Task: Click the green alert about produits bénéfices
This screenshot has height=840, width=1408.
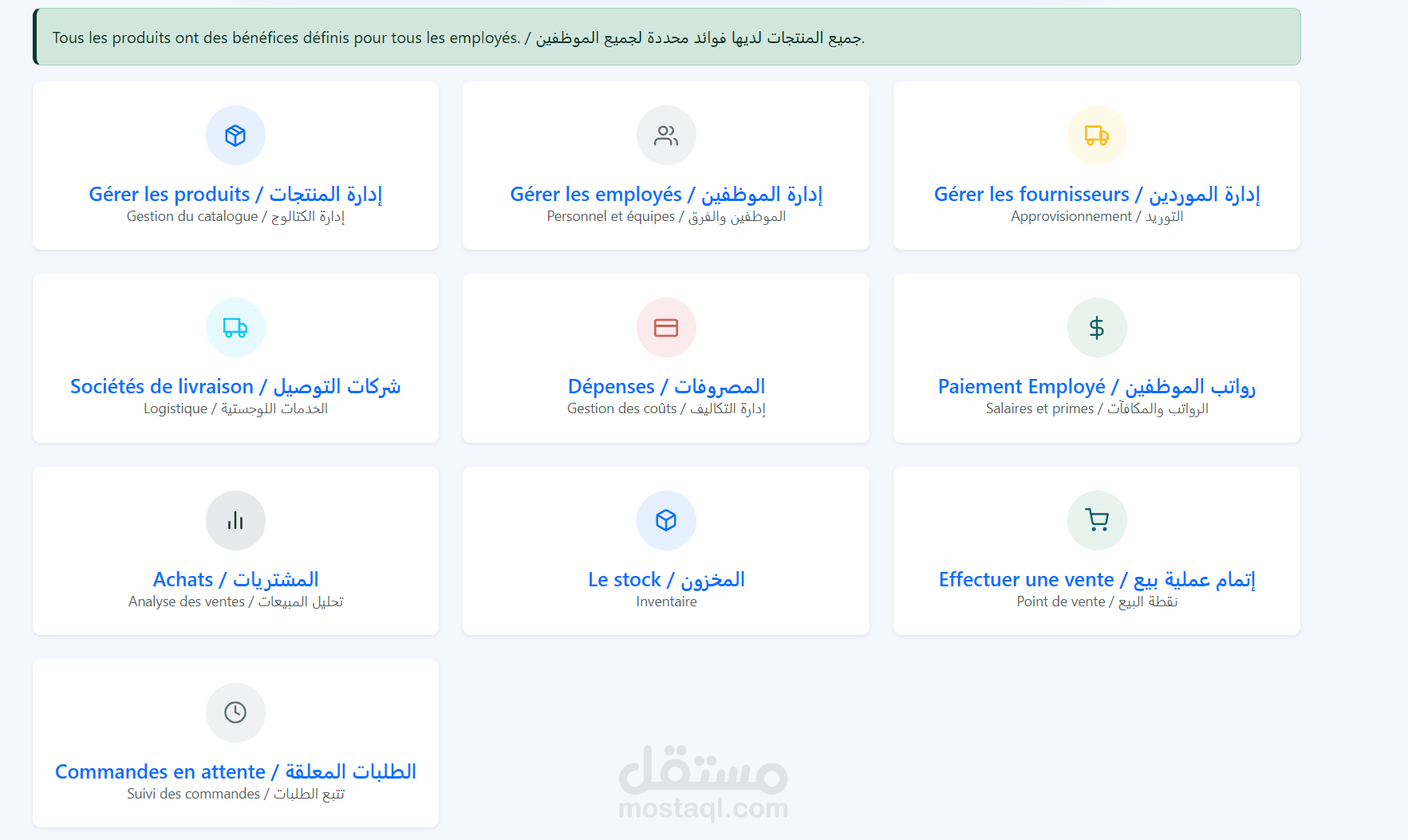Action: point(667,37)
